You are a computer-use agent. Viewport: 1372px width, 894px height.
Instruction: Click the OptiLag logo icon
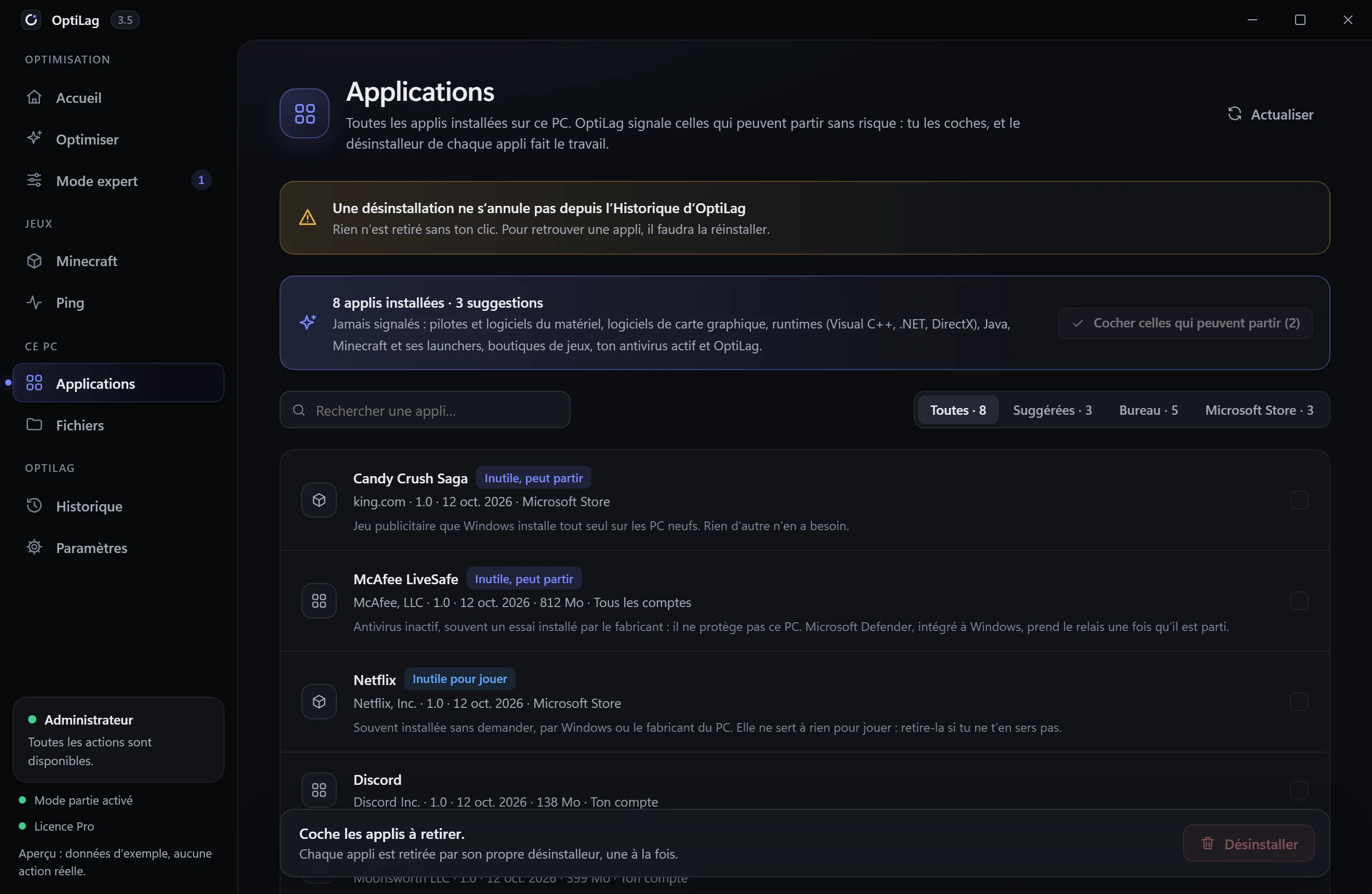31,20
